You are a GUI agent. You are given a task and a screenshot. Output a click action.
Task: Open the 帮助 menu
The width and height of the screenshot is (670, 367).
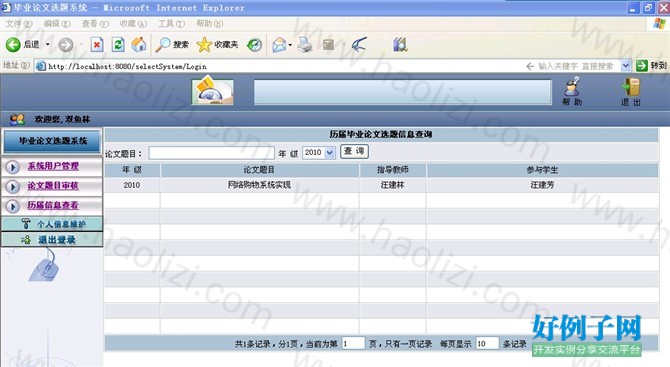tap(209, 24)
